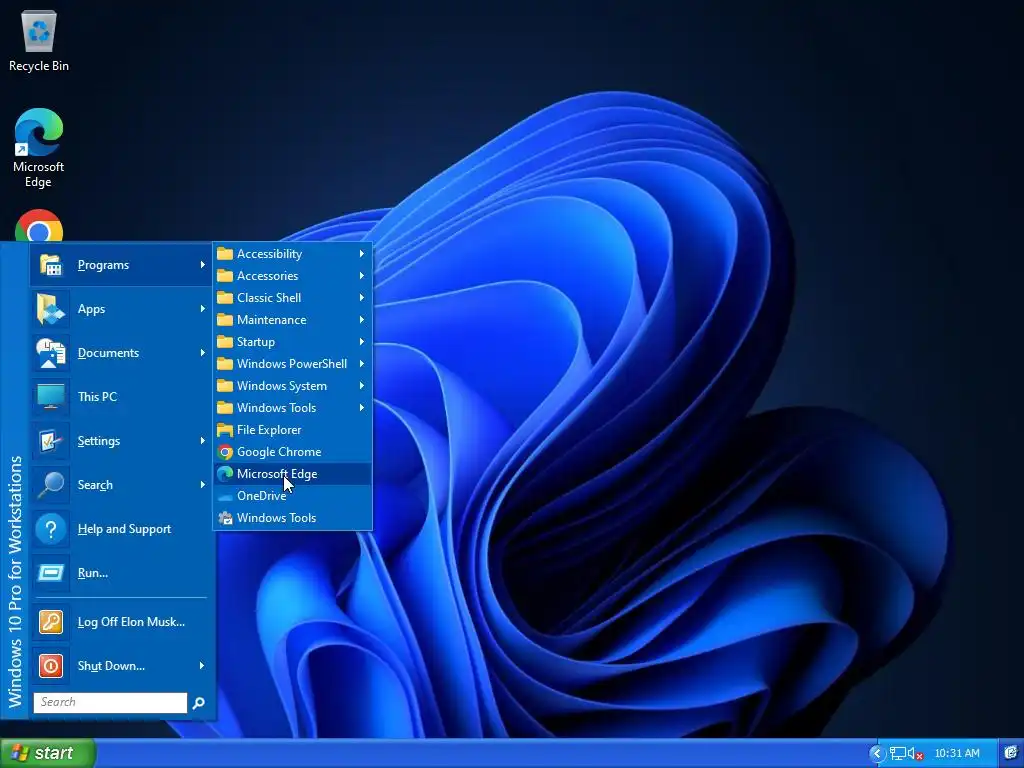This screenshot has height=768, width=1024.
Task: Click the notification icon at taskbar end
Action: (1012, 753)
